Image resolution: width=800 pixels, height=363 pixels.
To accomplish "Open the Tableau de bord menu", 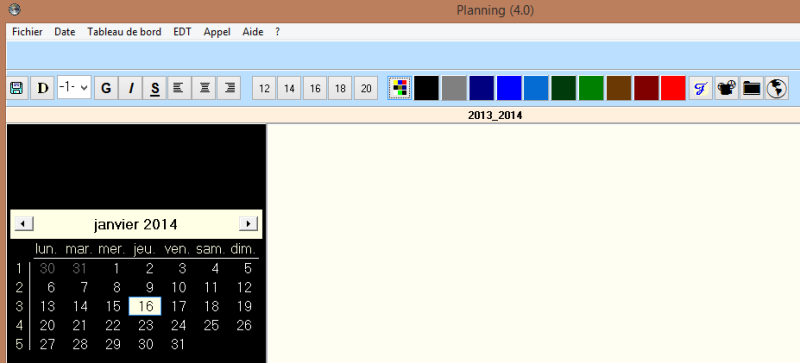I will pos(124,32).
